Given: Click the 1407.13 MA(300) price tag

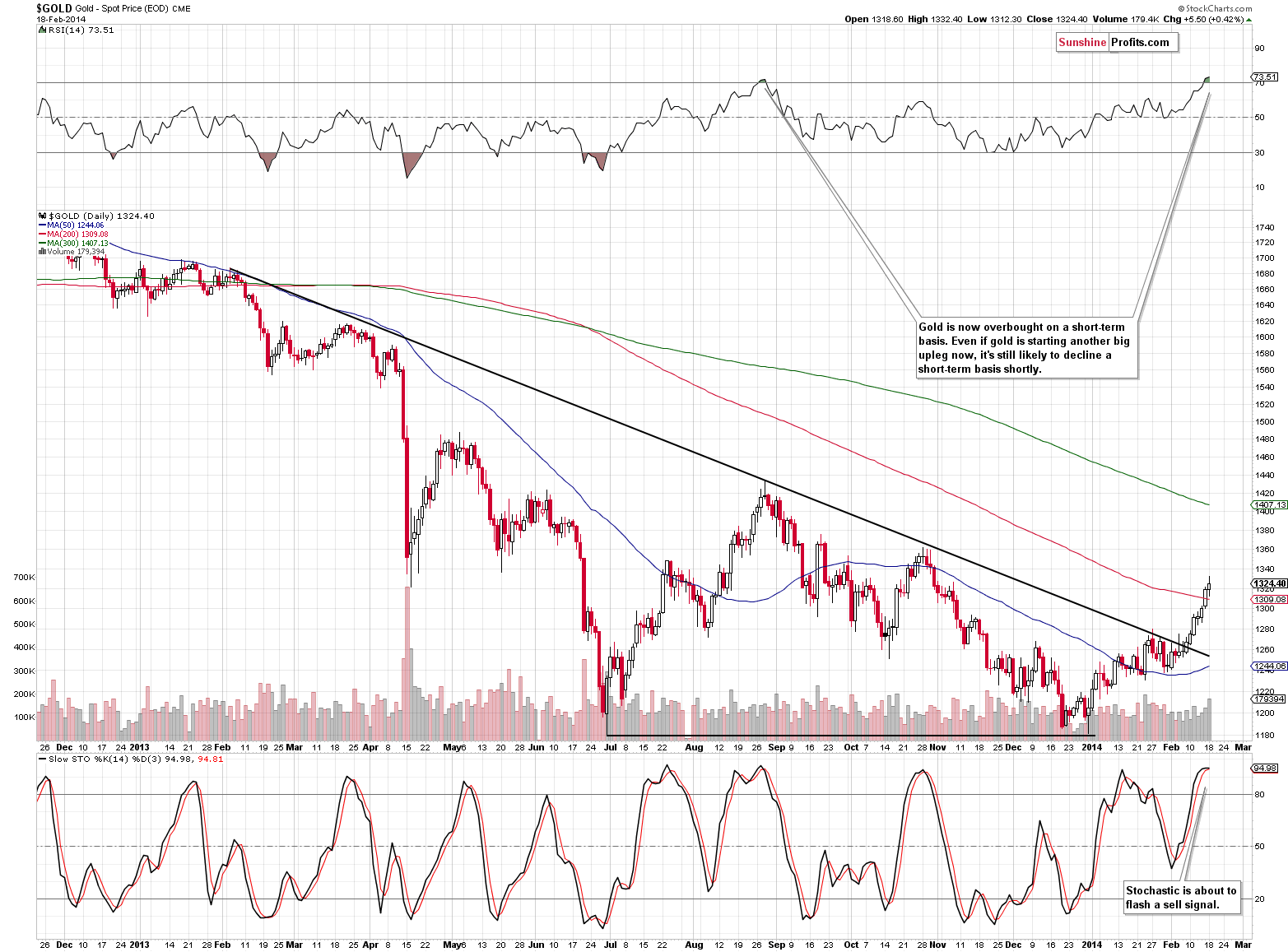Looking at the screenshot, I should pyautogui.click(x=1270, y=504).
